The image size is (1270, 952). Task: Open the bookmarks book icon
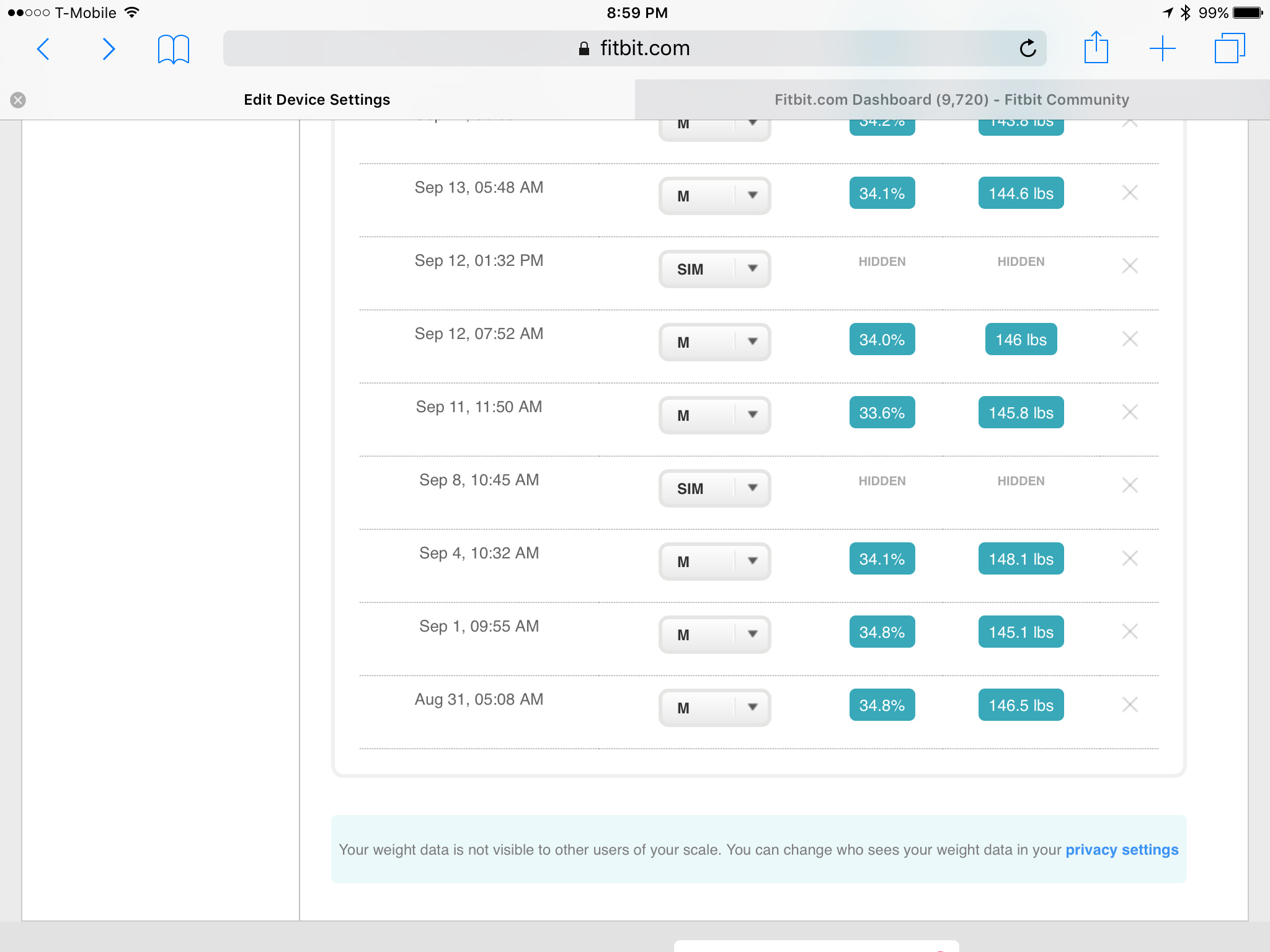pyautogui.click(x=173, y=49)
